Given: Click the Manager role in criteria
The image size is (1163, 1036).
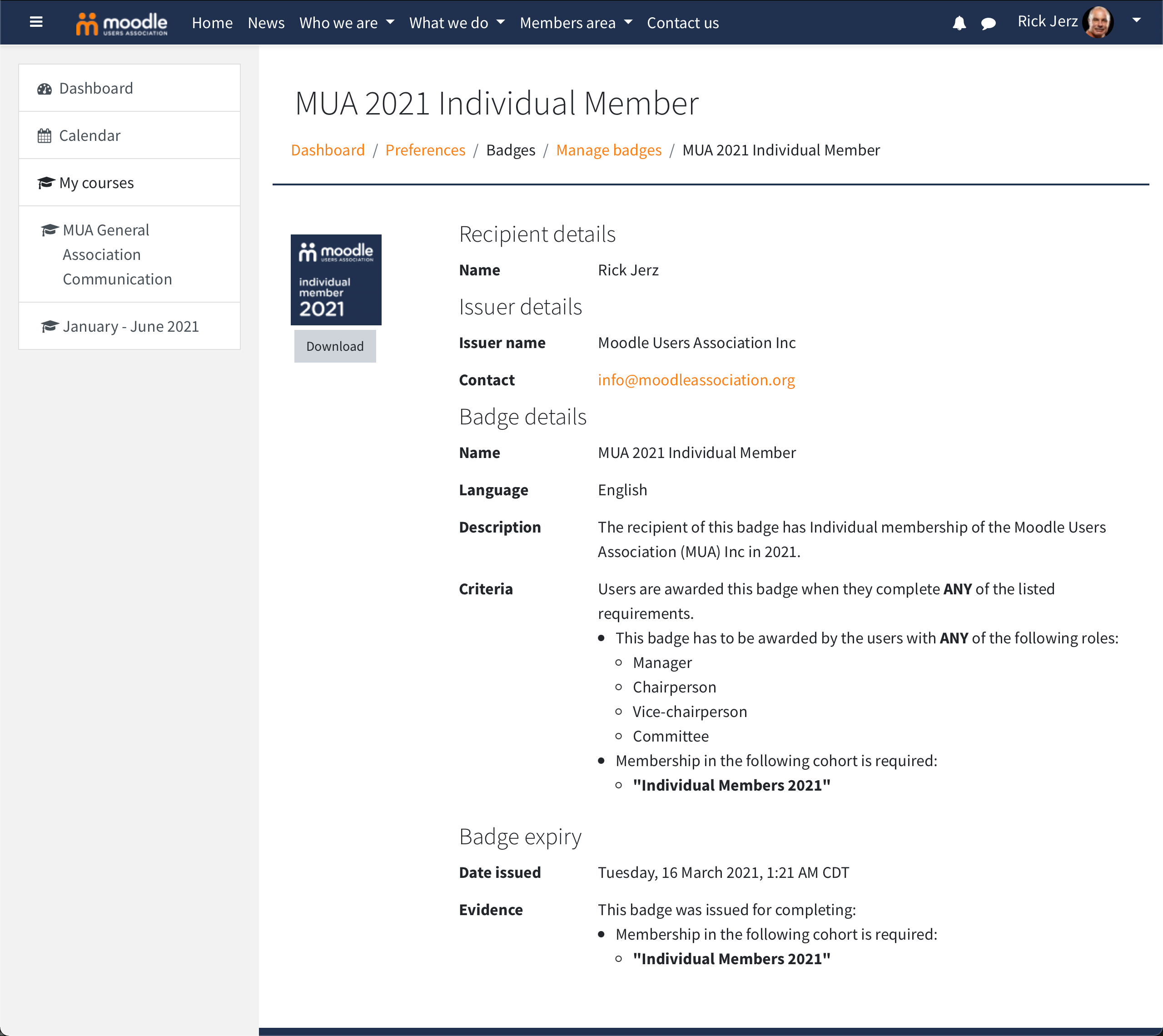Looking at the screenshot, I should (x=662, y=662).
